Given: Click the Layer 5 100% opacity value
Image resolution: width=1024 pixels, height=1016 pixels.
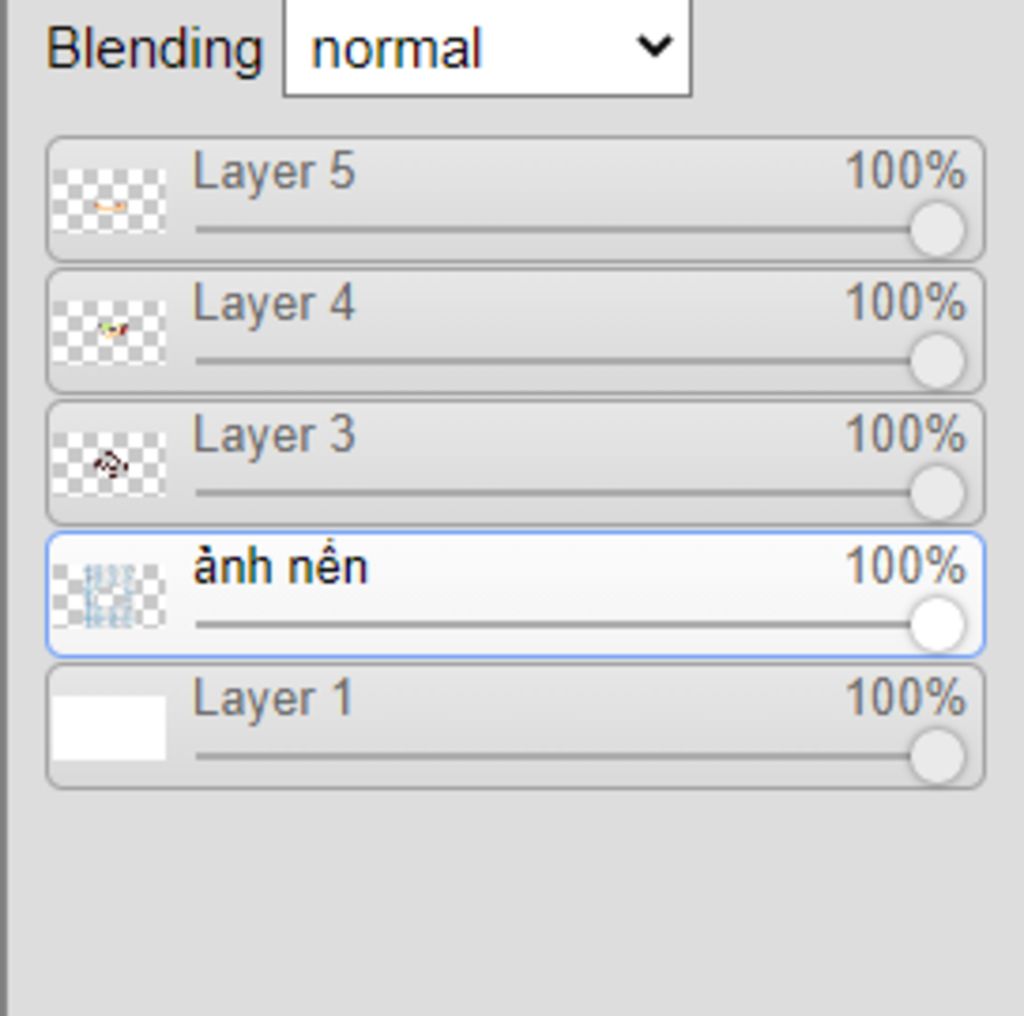Looking at the screenshot, I should pos(905,171).
